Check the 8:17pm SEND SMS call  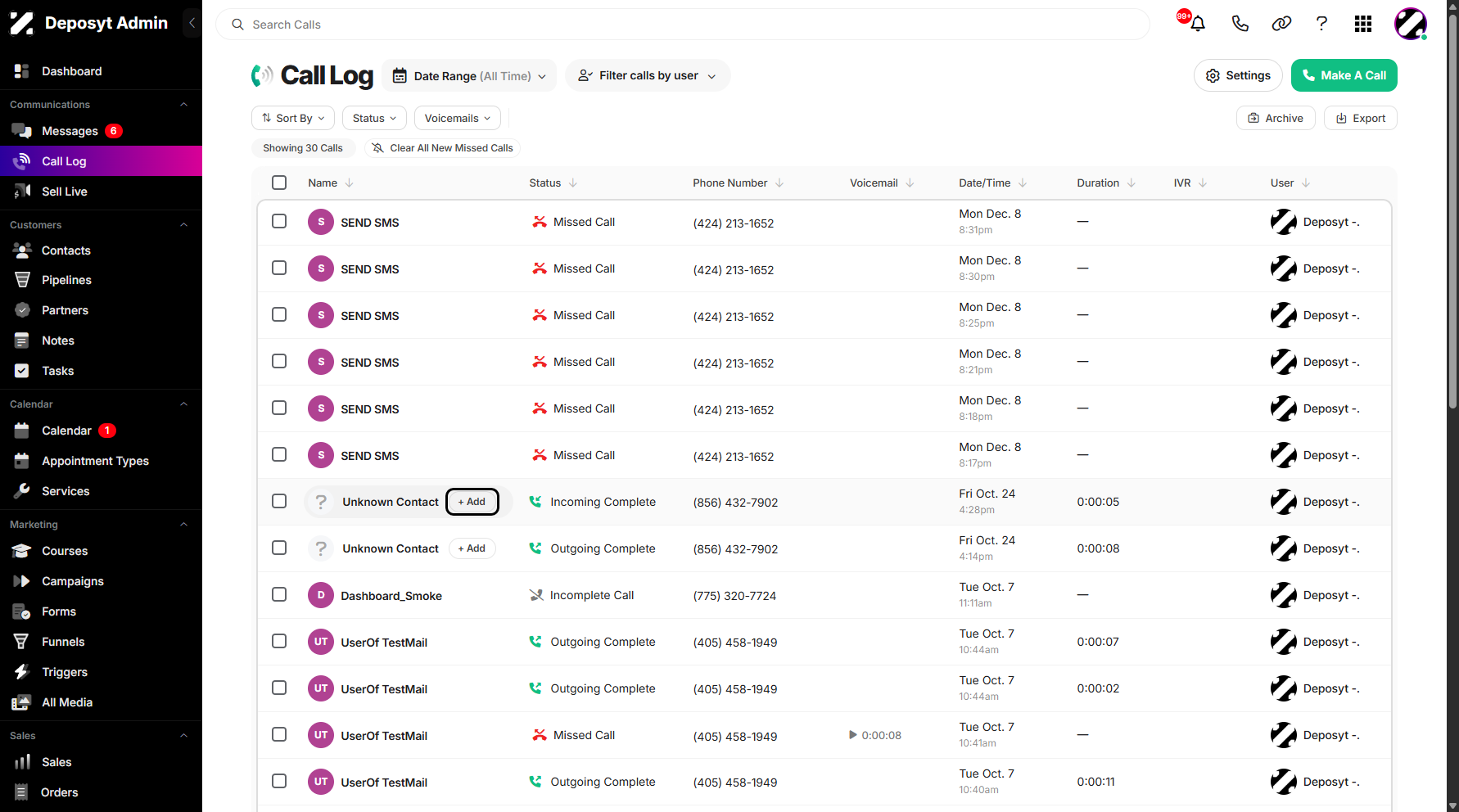[279, 454]
